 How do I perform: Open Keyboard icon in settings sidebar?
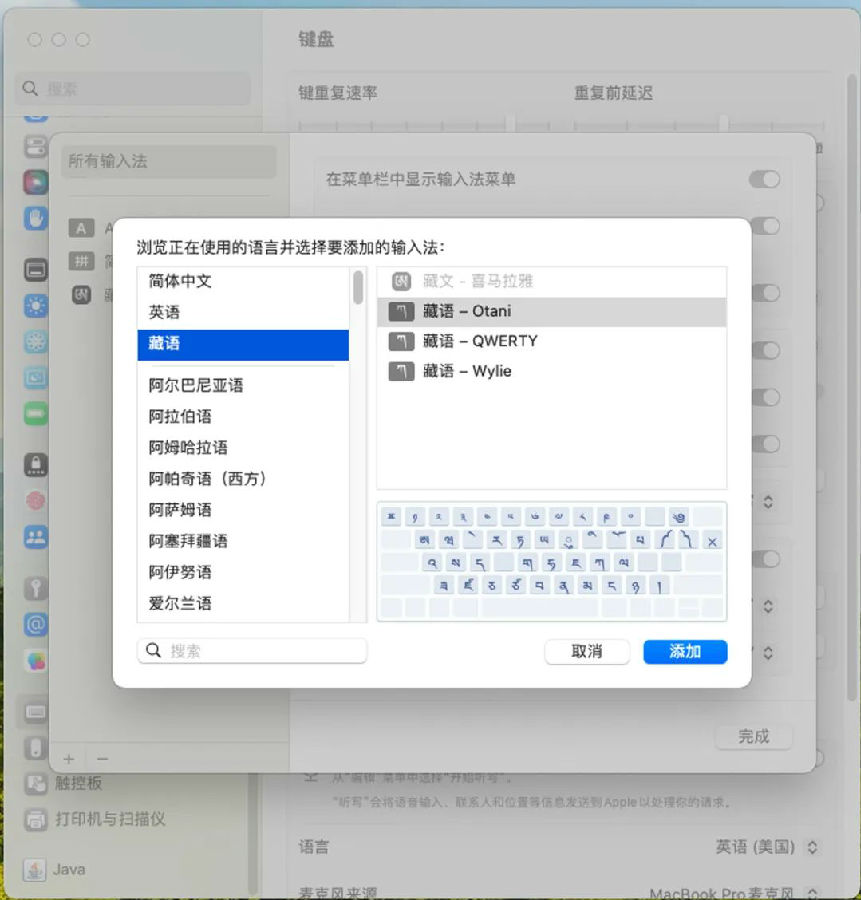tap(36, 712)
